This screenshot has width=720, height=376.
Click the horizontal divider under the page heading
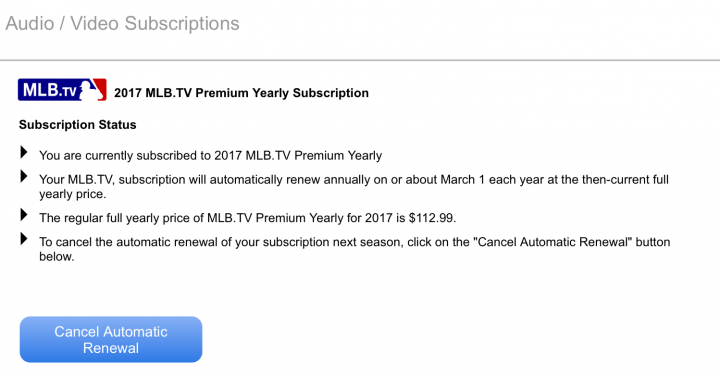click(360, 60)
